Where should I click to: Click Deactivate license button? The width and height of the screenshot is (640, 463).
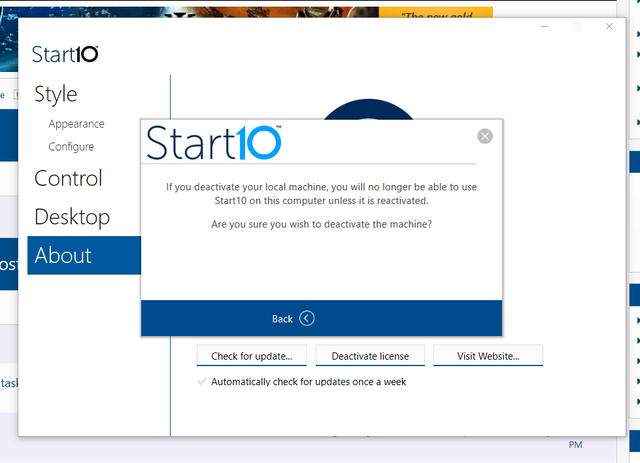coord(370,356)
